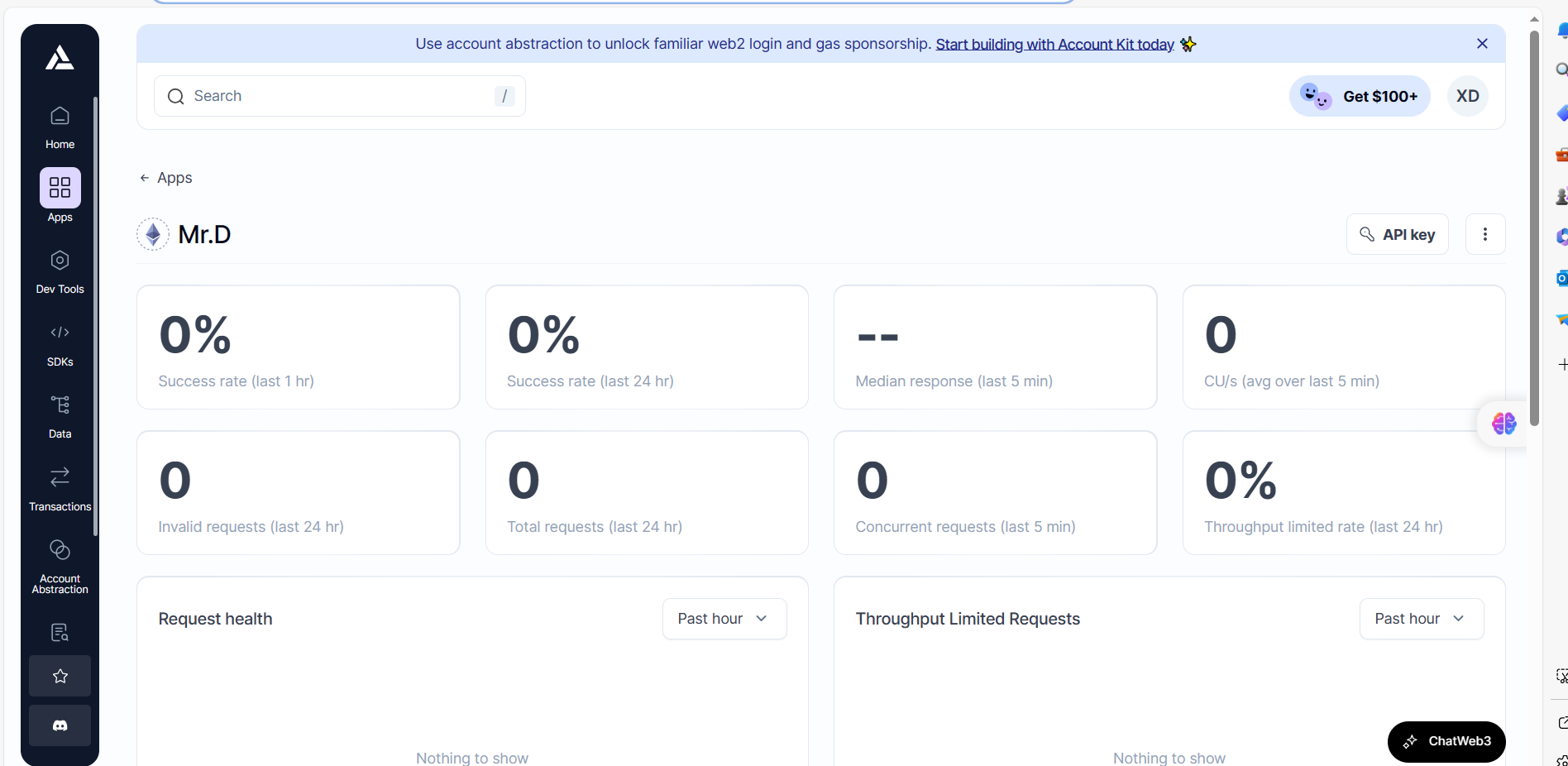
Task: Expand the Request health Past hour dropdown
Action: (724, 619)
